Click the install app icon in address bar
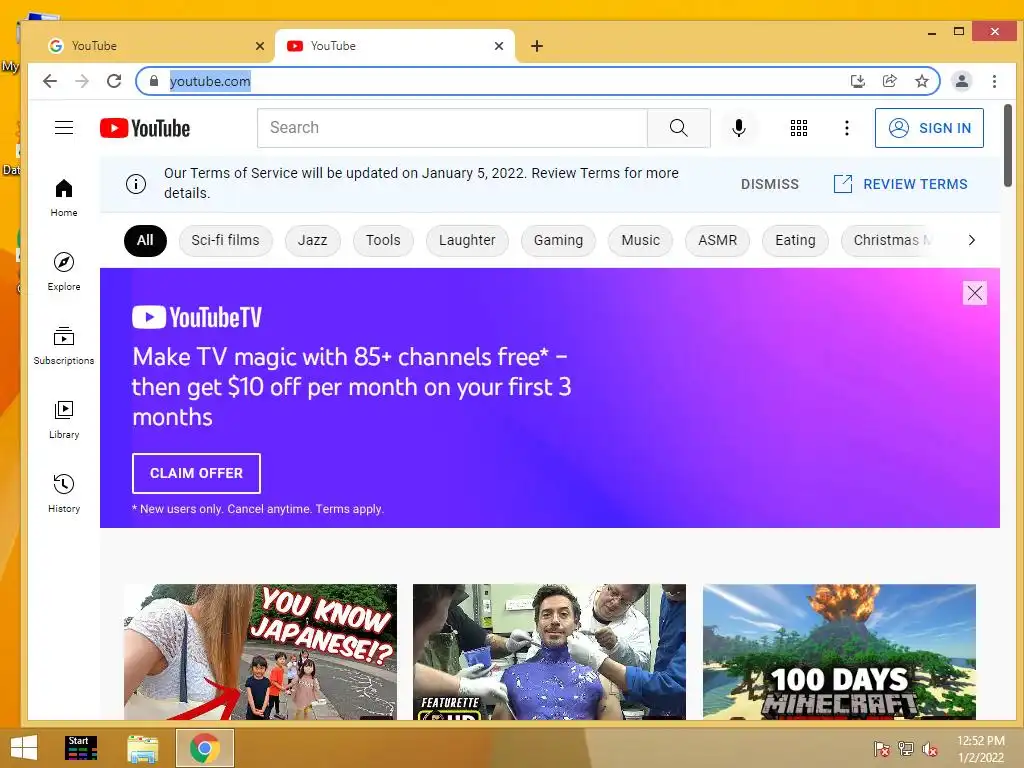Viewport: 1024px width, 768px height. click(857, 81)
